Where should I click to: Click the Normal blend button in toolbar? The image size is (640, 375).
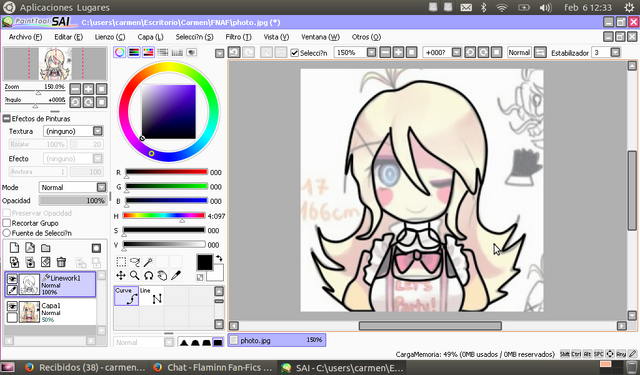[519, 52]
